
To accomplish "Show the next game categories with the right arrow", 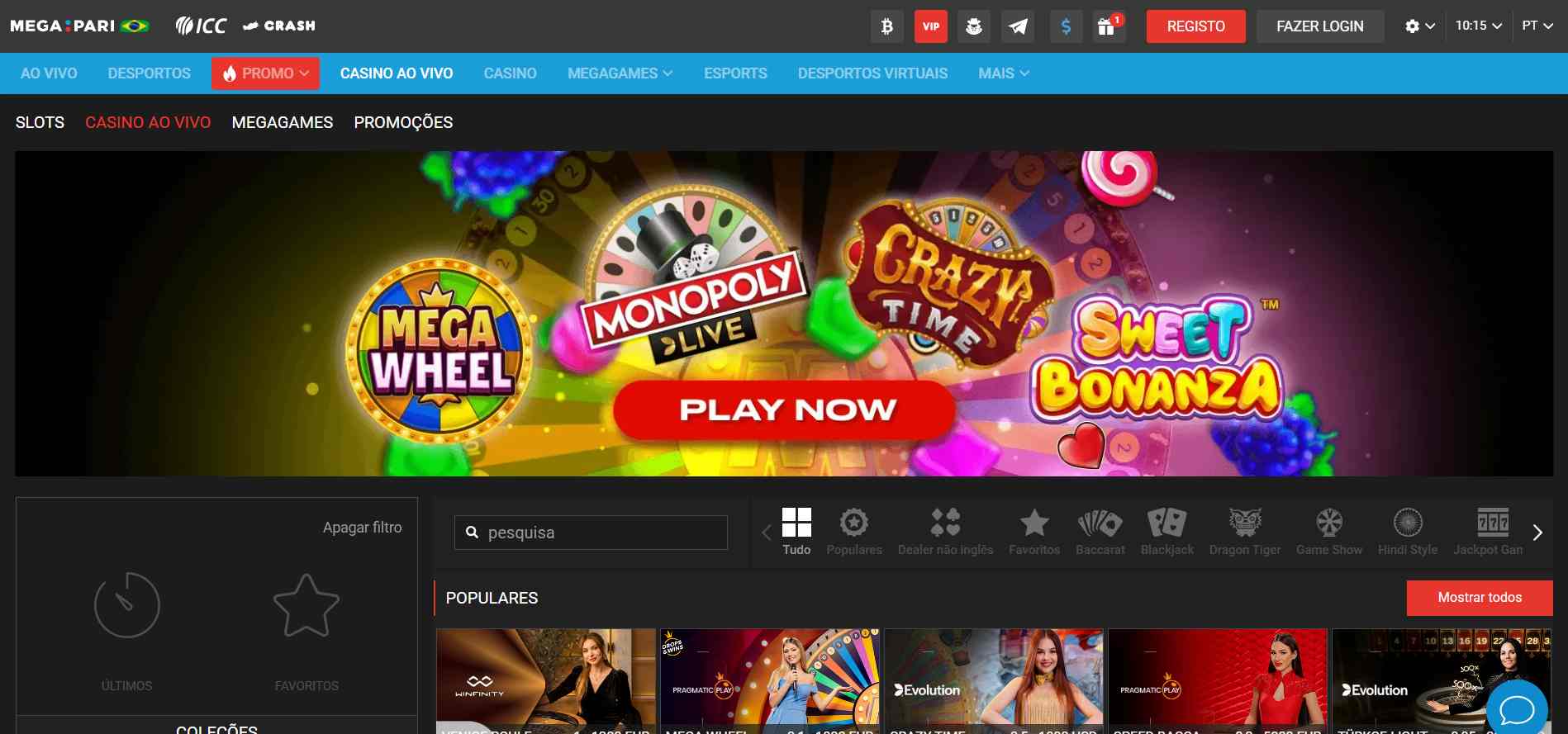I will (1537, 533).
